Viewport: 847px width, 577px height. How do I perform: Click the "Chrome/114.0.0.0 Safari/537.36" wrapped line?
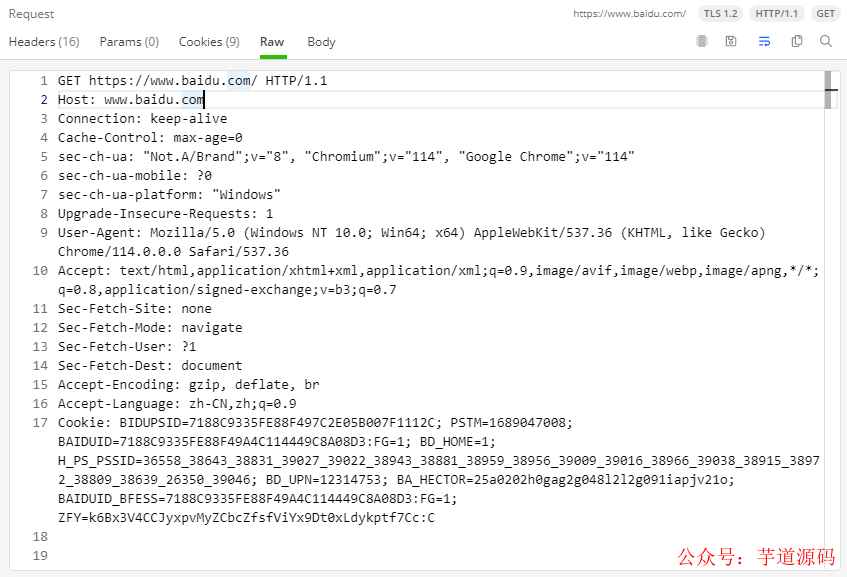point(173,251)
